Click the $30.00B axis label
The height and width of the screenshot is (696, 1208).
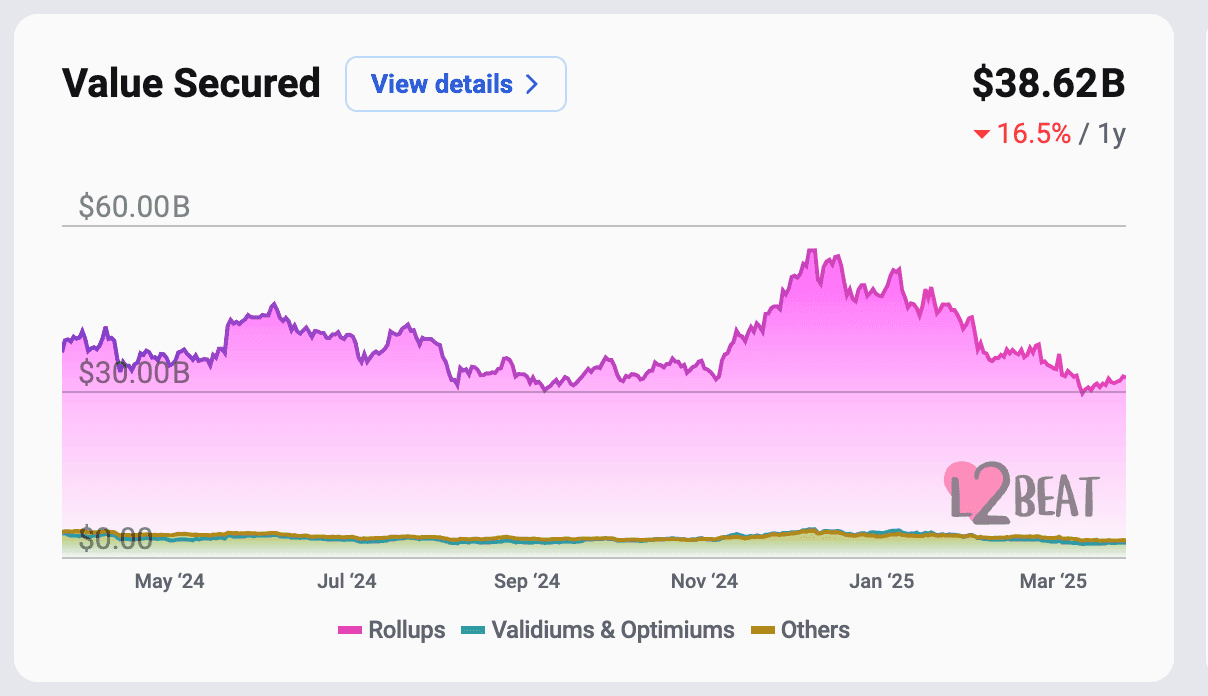pyautogui.click(x=134, y=373)
